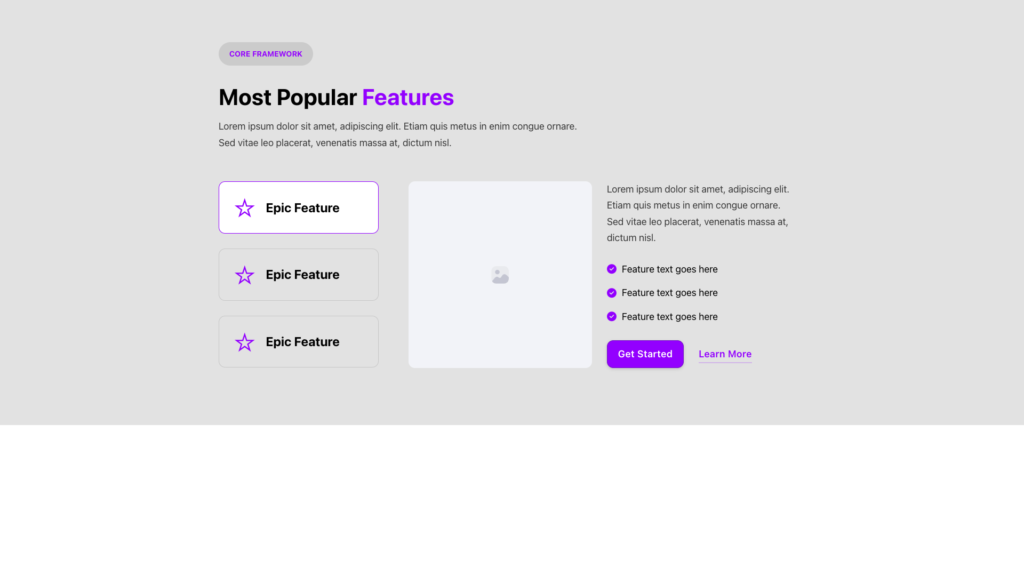This screenshot has height=576, width=1024.
Task: Click the first "Feature text goes here" label
Action: point(669,269)
